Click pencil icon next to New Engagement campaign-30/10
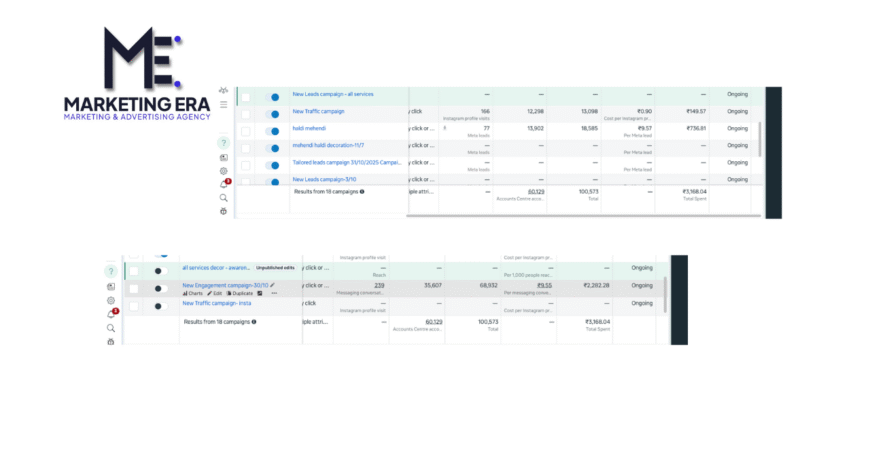Screen dimensions: 870x457 click(272, 285)
